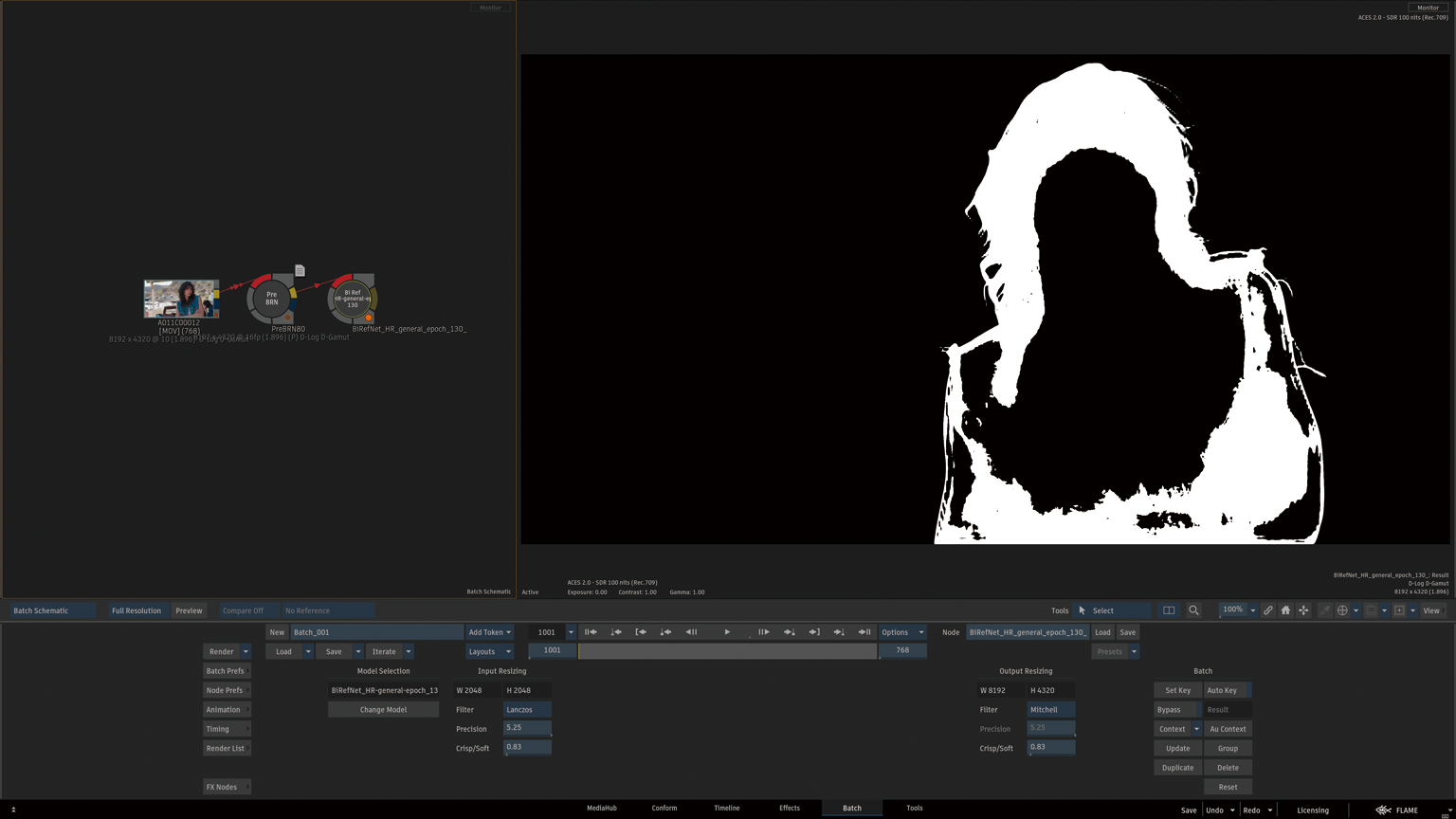Adjust the input Crisp/Soft value slider

[x=527, y=747]
